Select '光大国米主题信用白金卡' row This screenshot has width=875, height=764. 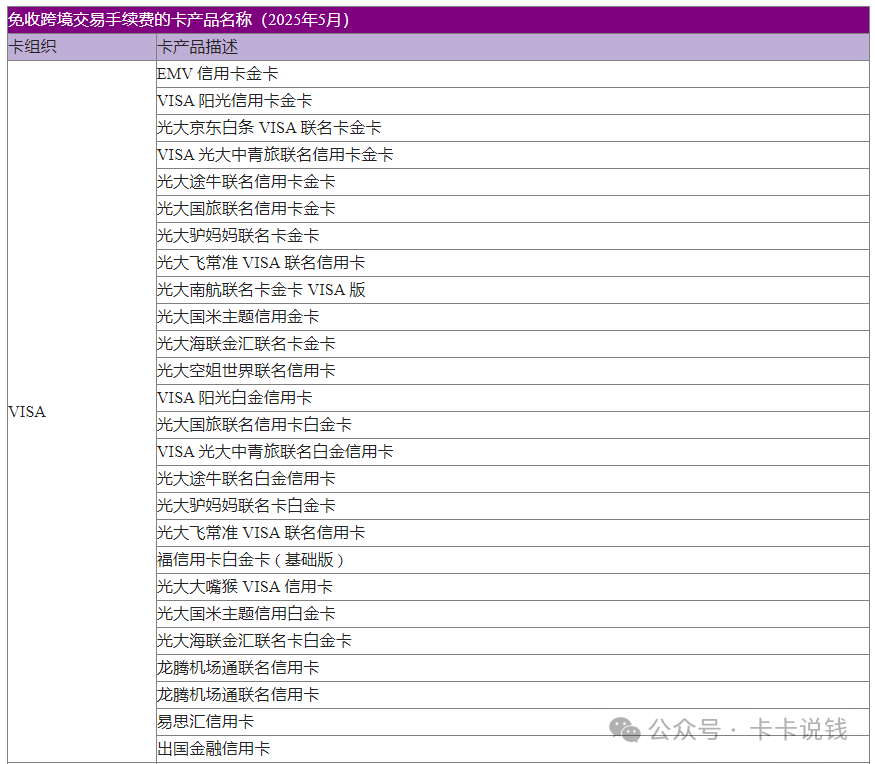coord(512,614)
